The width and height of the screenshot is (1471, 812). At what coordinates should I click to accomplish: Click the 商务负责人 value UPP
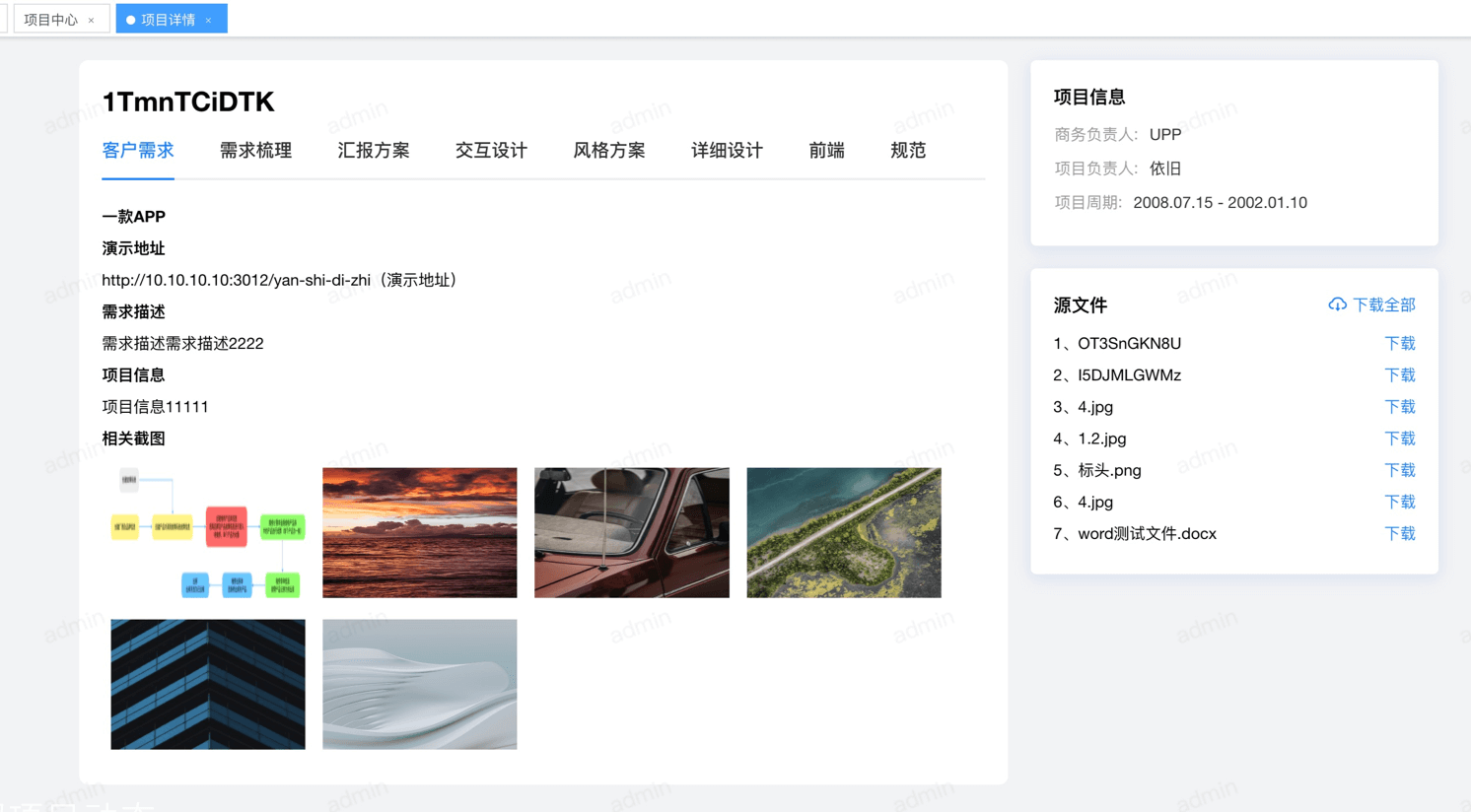click(1165, 134)
